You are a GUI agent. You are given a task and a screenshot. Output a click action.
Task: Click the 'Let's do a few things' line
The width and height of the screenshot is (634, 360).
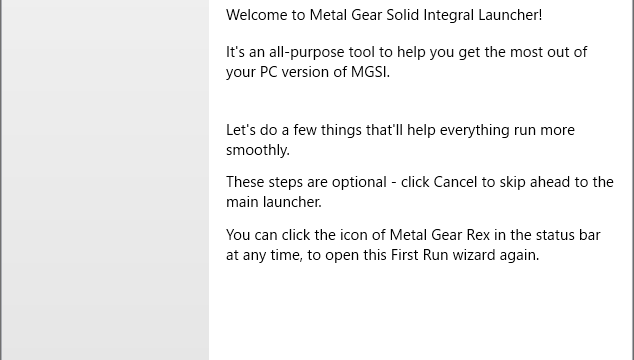(x=400, y=130)
